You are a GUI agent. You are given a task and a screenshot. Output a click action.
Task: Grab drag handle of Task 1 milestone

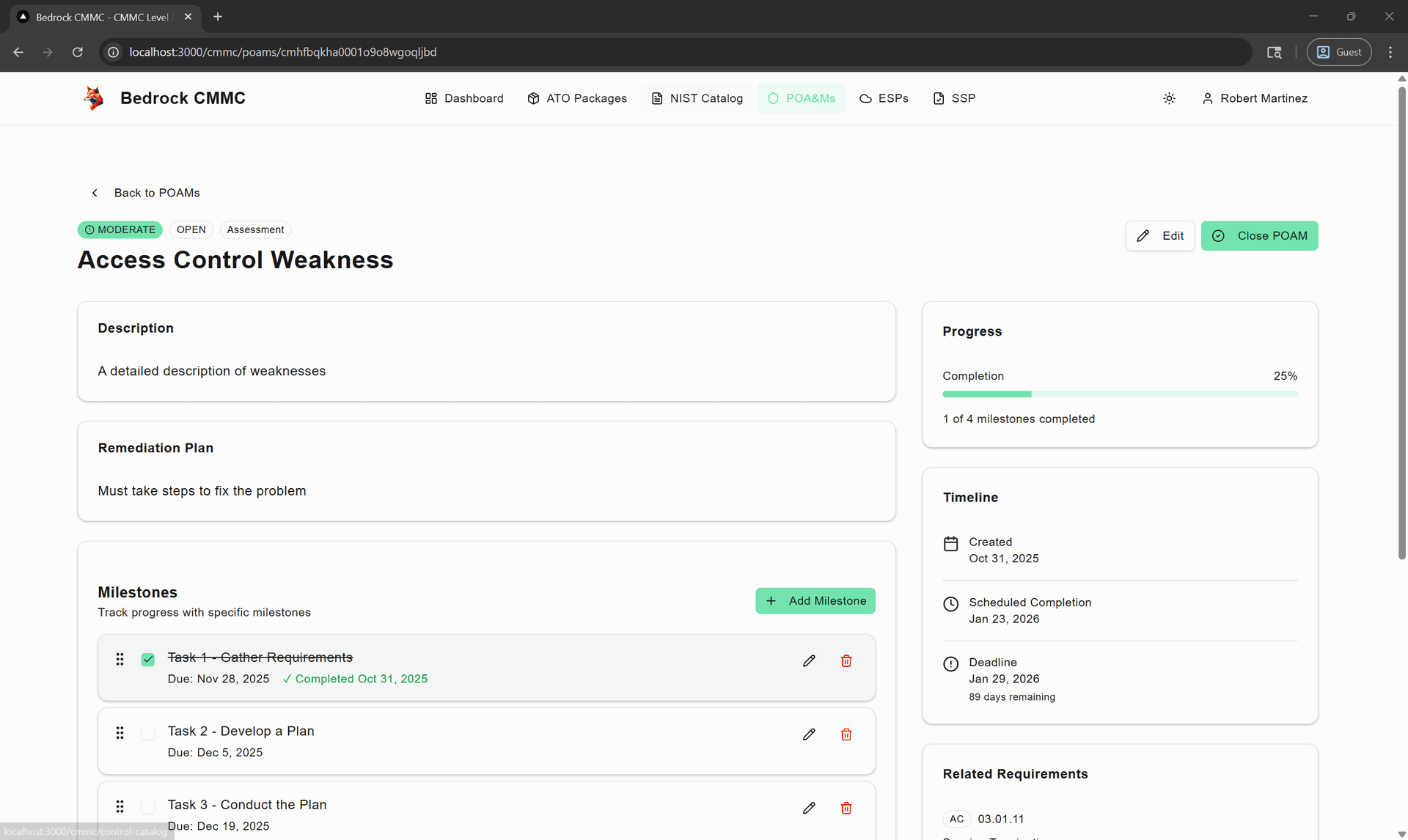coord(120,660)
